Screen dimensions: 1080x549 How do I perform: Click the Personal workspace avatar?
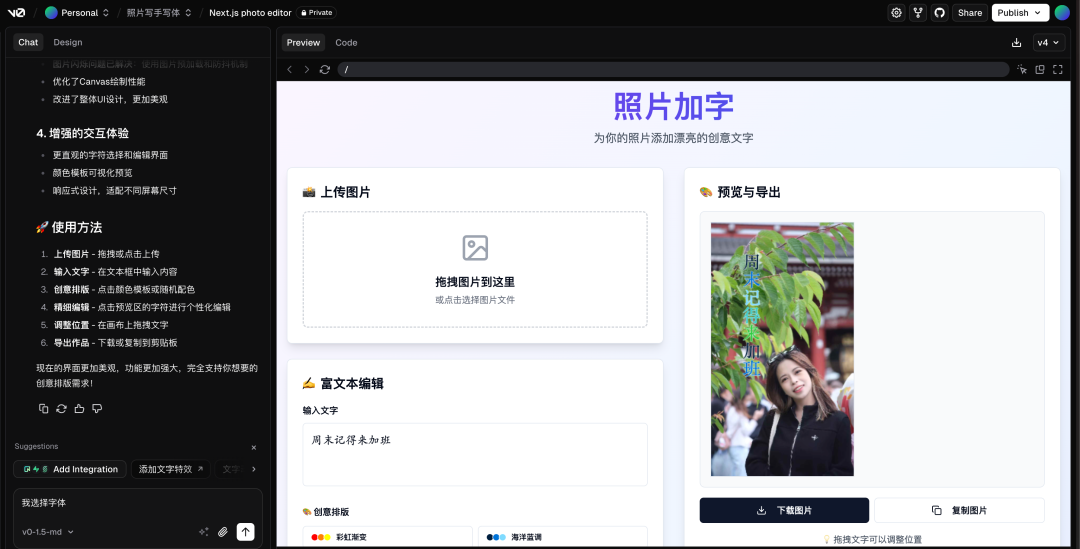(51, 12)
